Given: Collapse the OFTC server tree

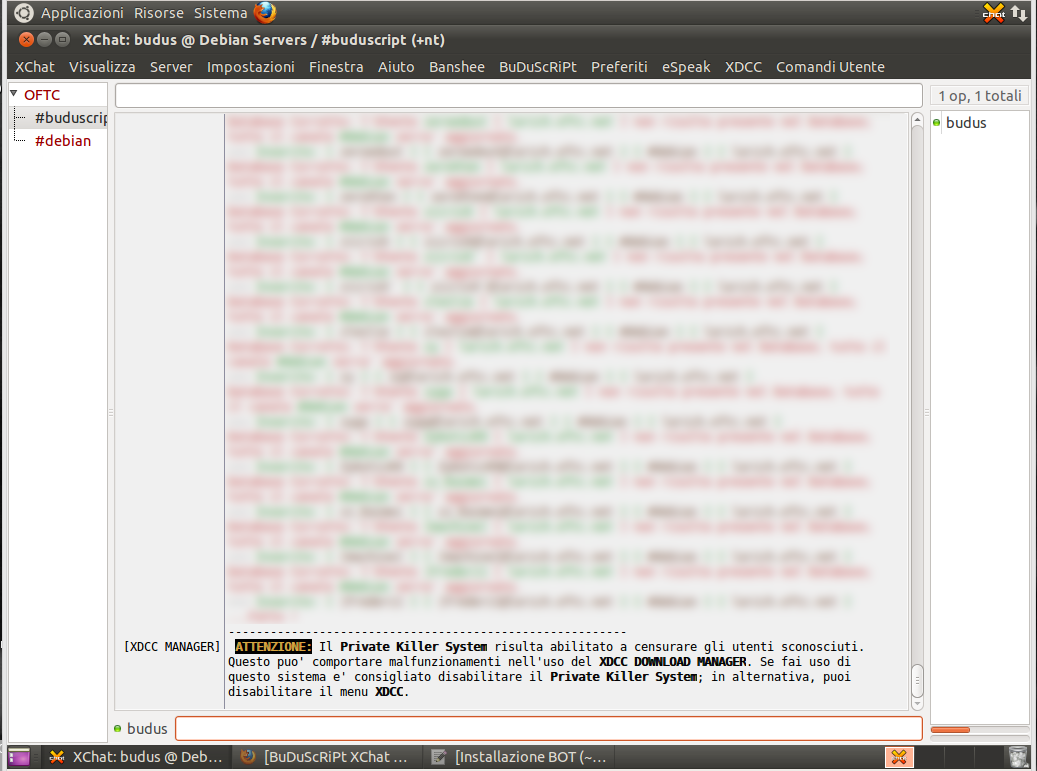Looking at the screenshot, I should tap(13, 94).
